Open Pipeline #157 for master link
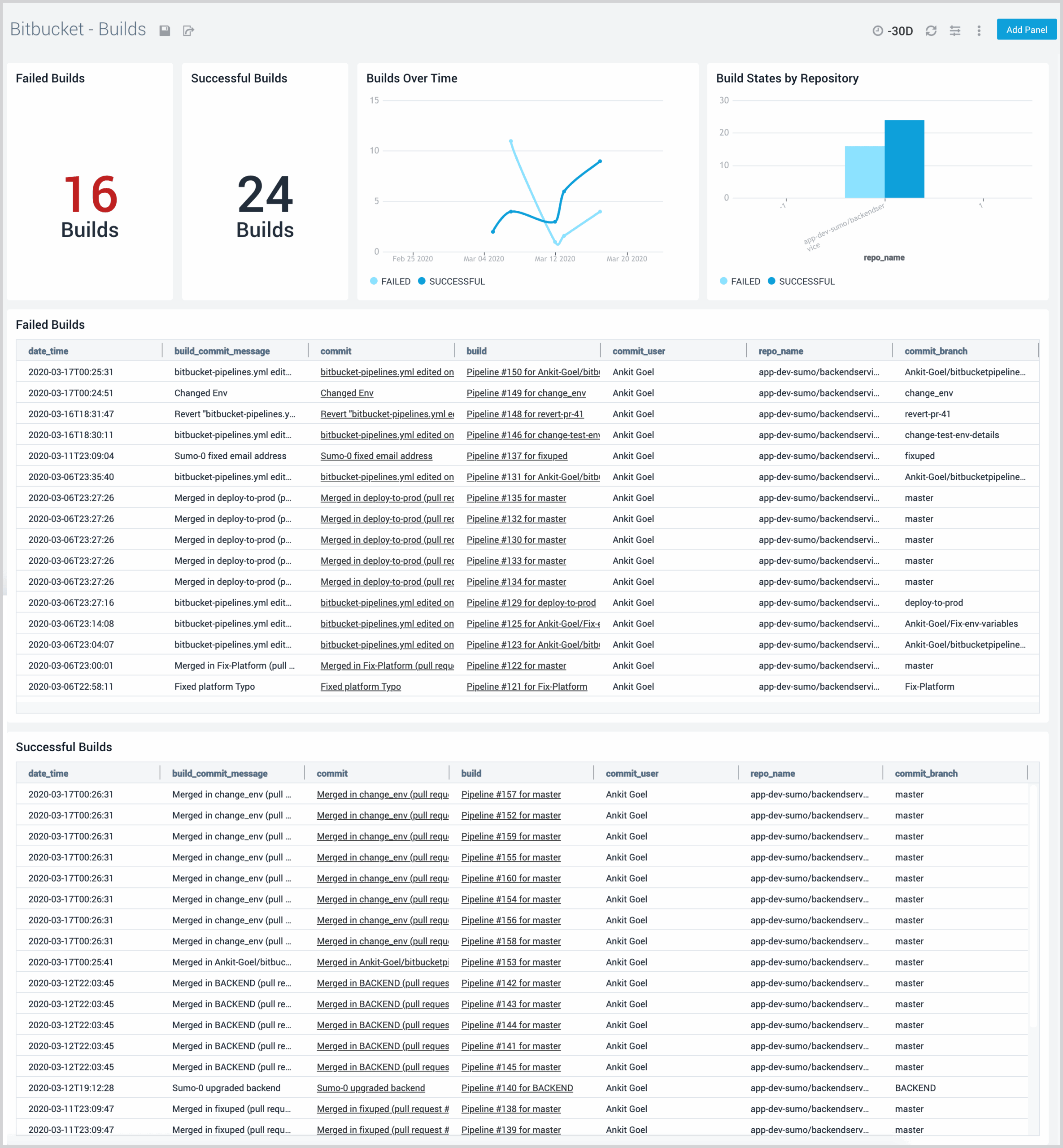1063x1148 pixels. [511, 794]
